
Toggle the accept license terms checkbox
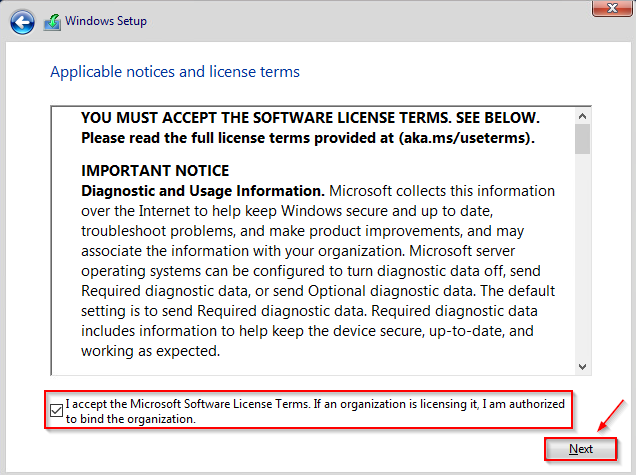click(56, 411)
